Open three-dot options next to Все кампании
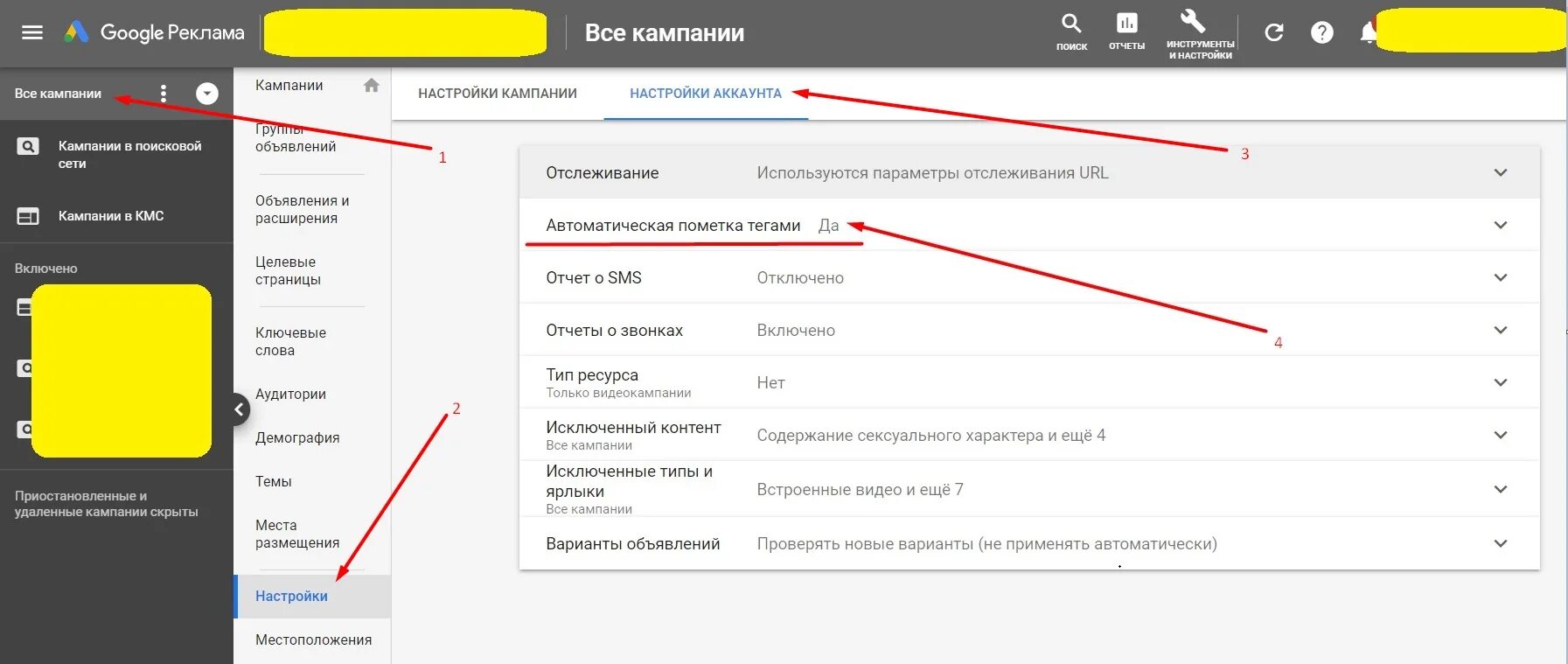Image resolution: width=1568 pixels, height=664 pixels. 164,94
